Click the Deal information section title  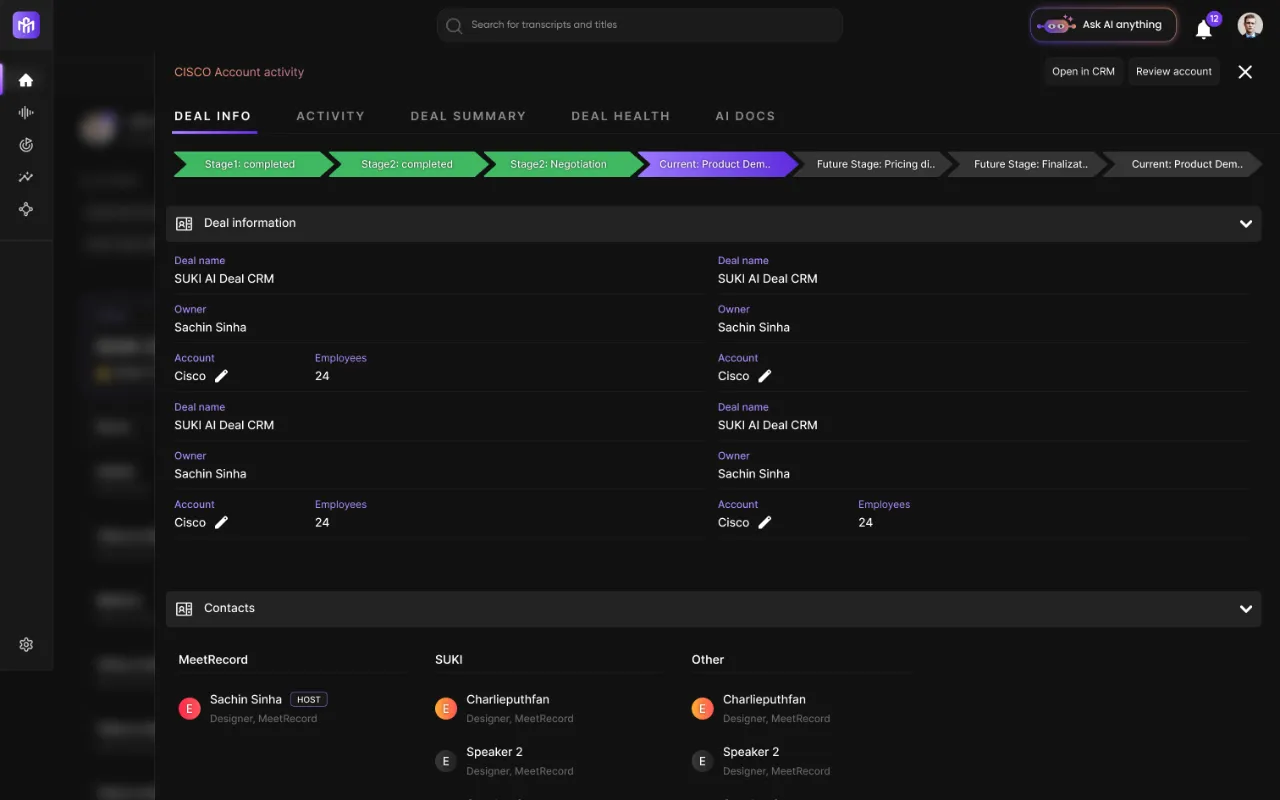pos(250,223)
